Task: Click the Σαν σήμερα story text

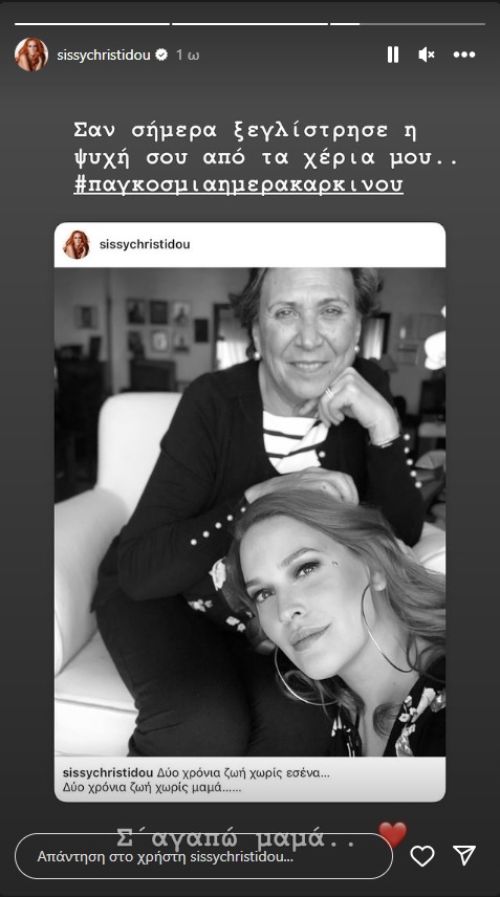Action: point(266,145)
